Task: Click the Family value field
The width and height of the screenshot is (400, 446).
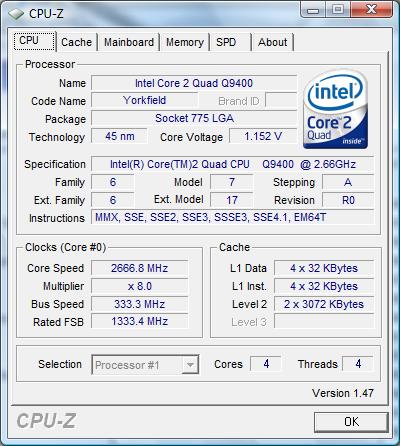Action: [x=113, y=182]
